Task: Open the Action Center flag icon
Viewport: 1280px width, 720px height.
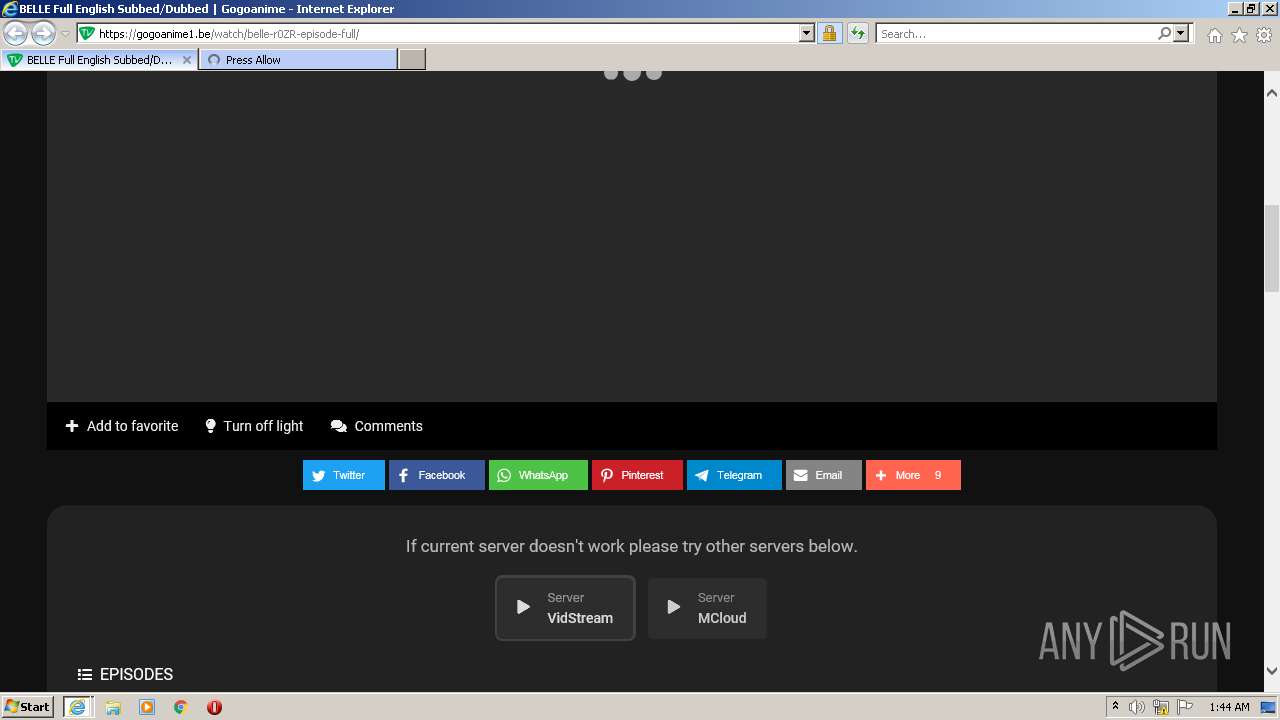Action: [x=1184, y=707]
